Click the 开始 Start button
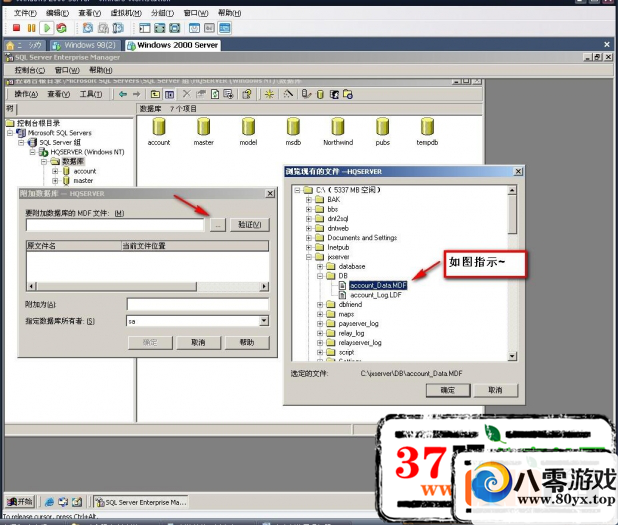The image size is (618, 525). 20,502
